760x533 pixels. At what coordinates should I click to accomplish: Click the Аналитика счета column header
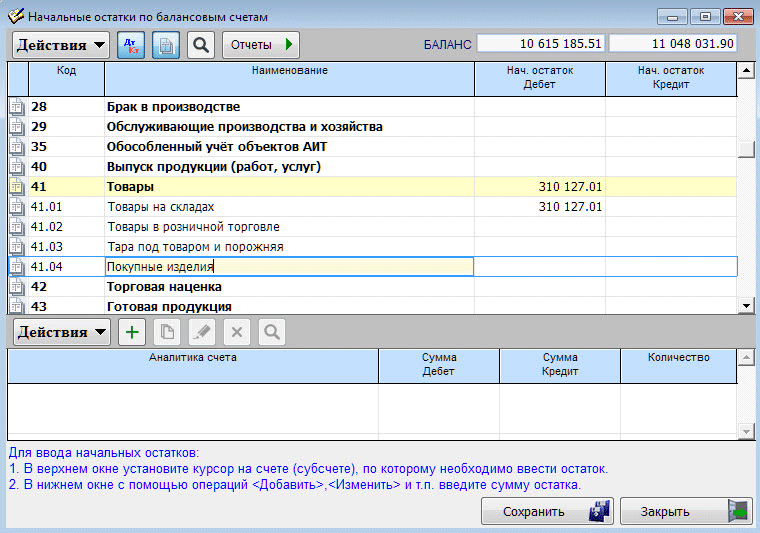[x=193, y=366]
